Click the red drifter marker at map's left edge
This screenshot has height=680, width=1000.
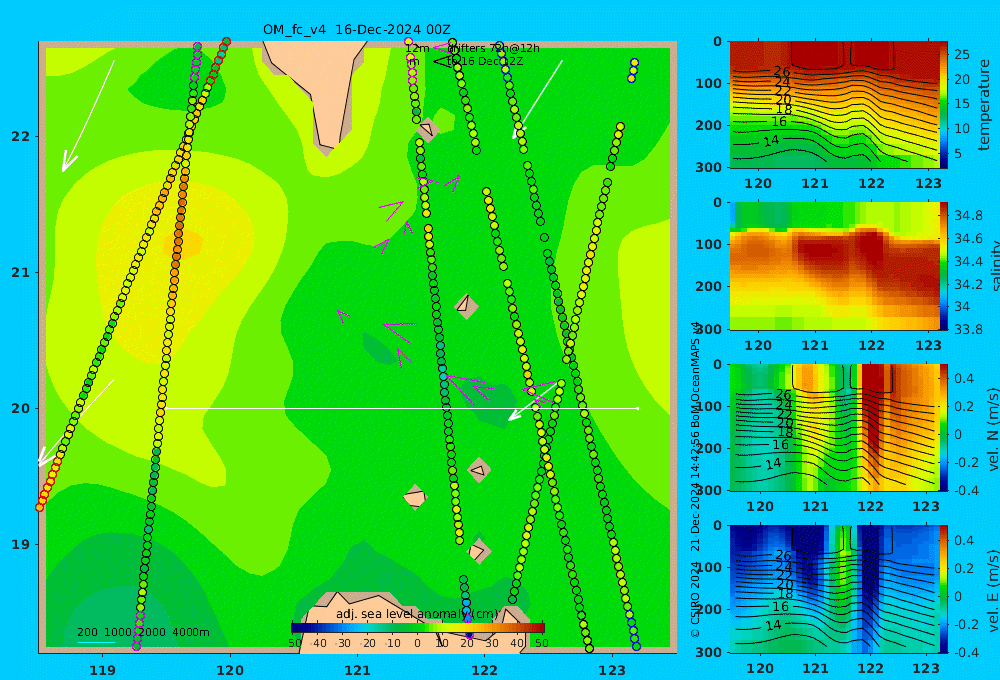click(40, 507)
